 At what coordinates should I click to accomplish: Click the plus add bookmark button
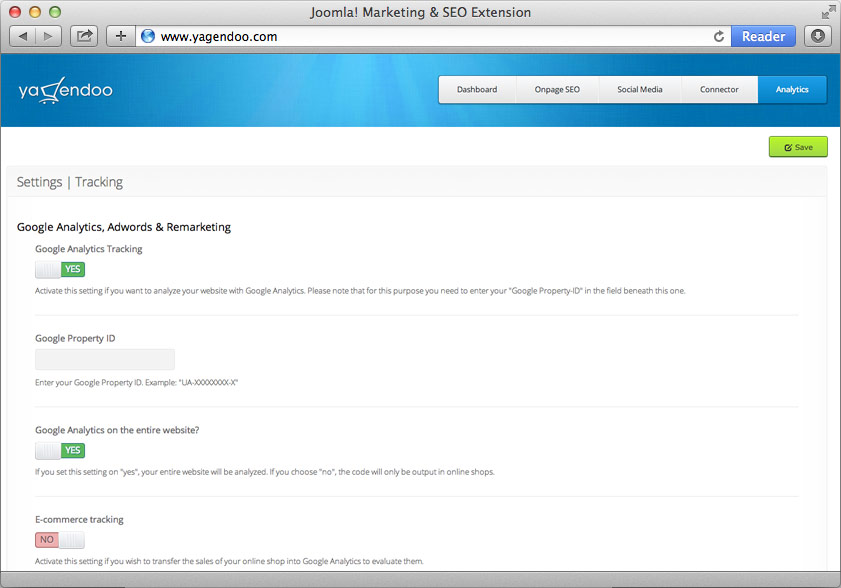(120, 36)
